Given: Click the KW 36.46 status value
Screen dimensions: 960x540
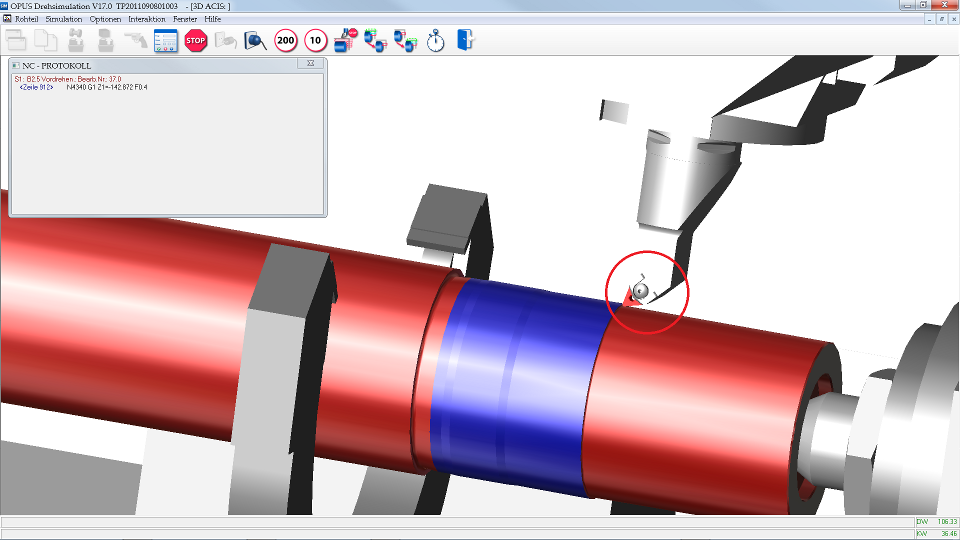Looking at the screenshot, I should point(937,534).
